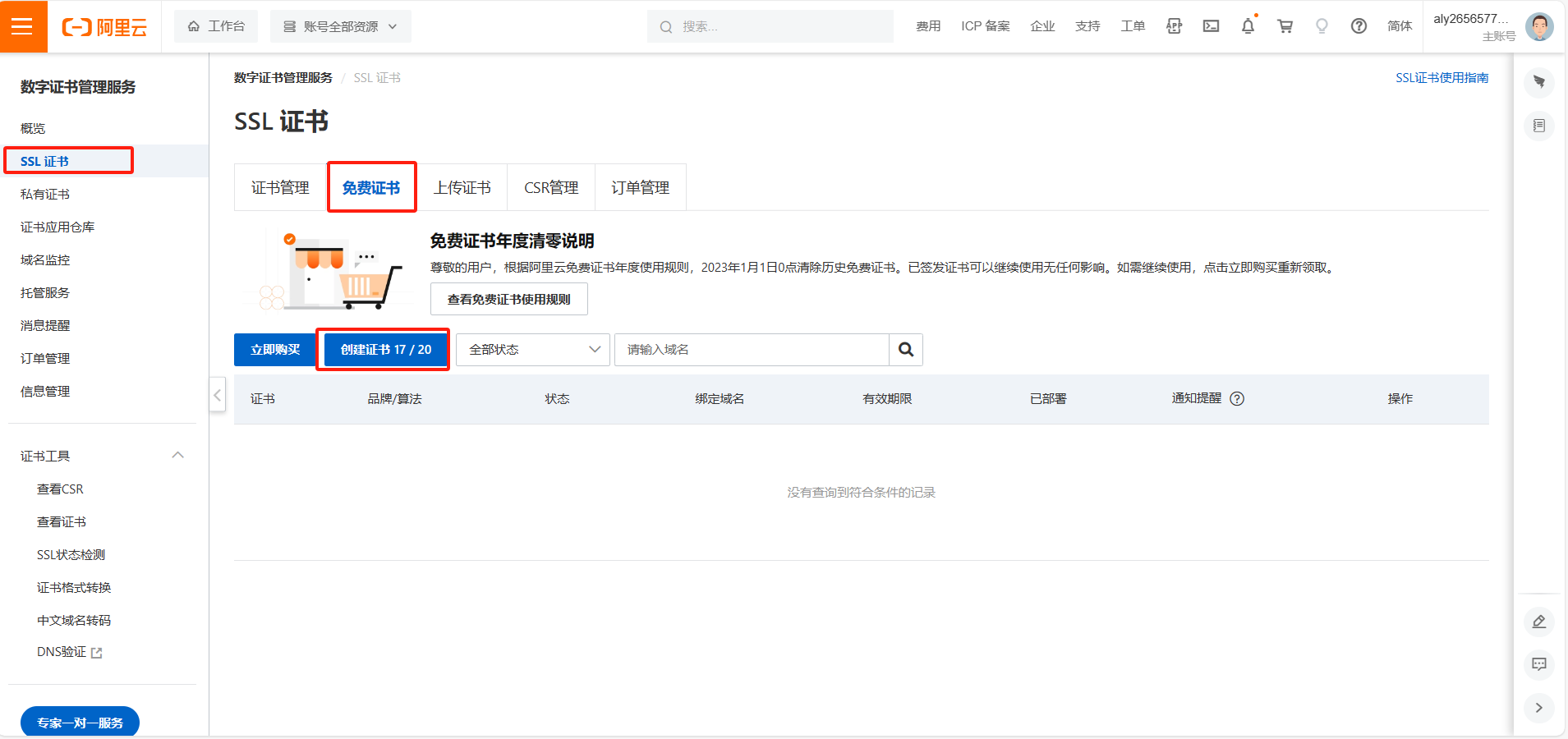Viewport: 1568px width, 739px height.
Task: Click the user avatar picture
Action: [x=1539, y=26]
